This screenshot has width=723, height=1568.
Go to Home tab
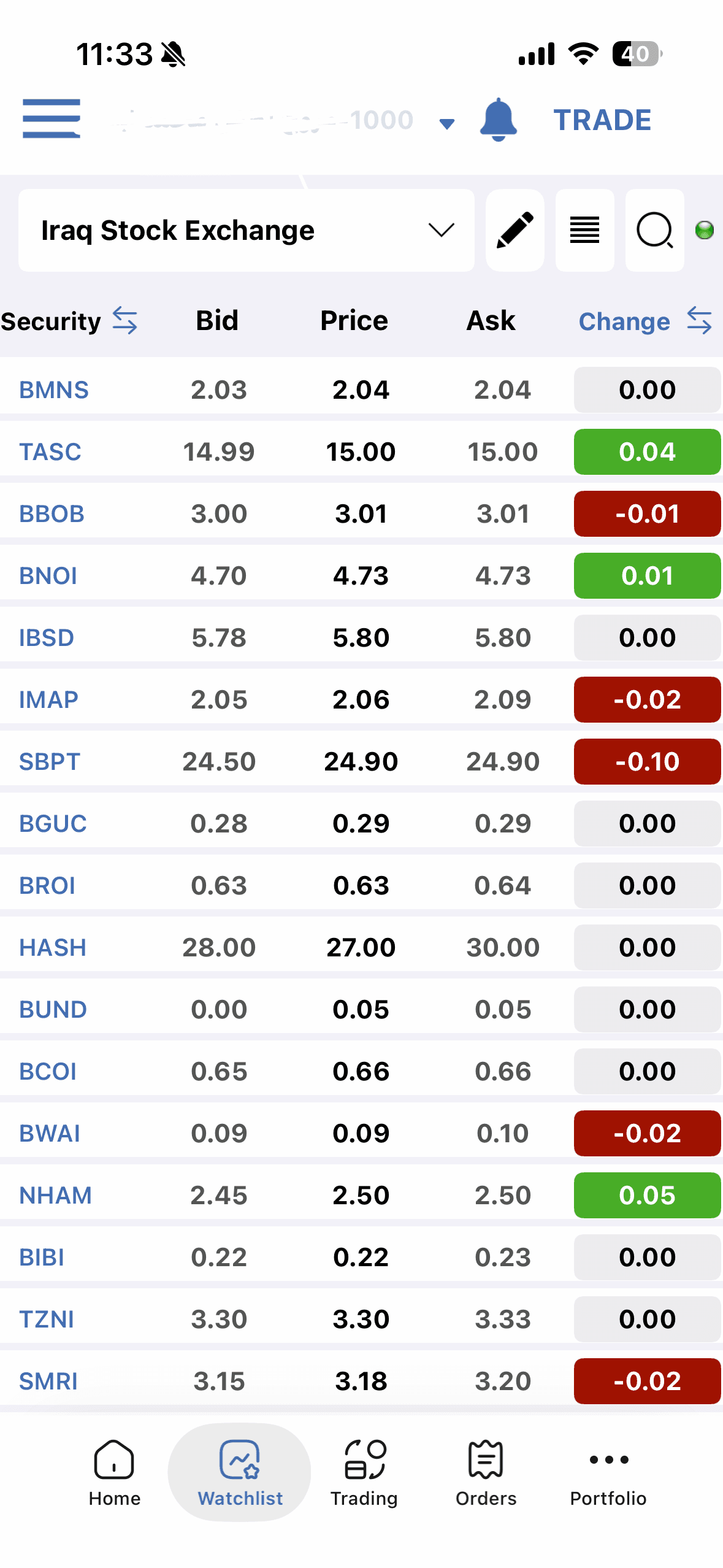click(x=115, y=1472)
